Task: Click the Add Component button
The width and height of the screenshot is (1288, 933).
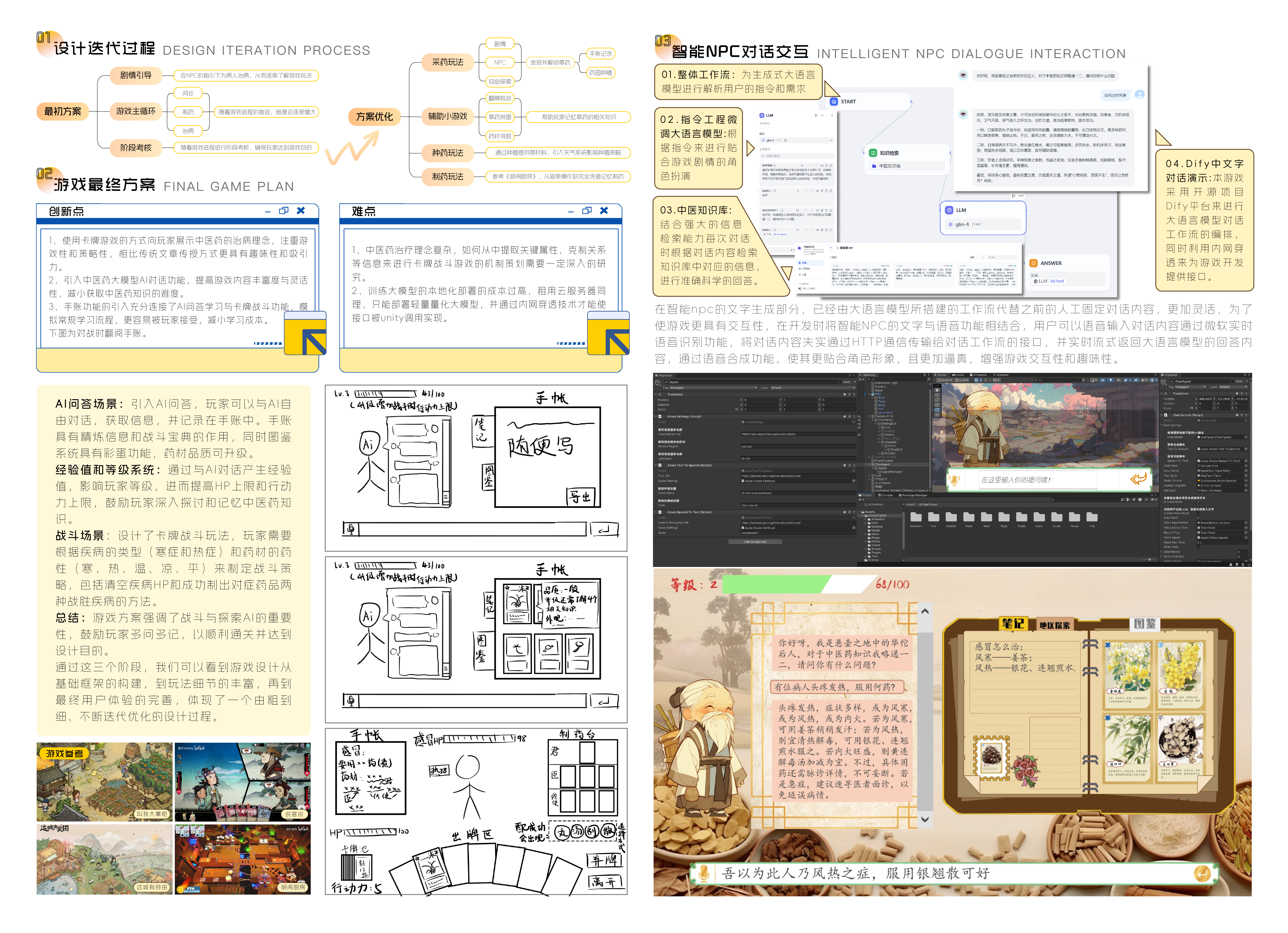Action: coord(755,542)
